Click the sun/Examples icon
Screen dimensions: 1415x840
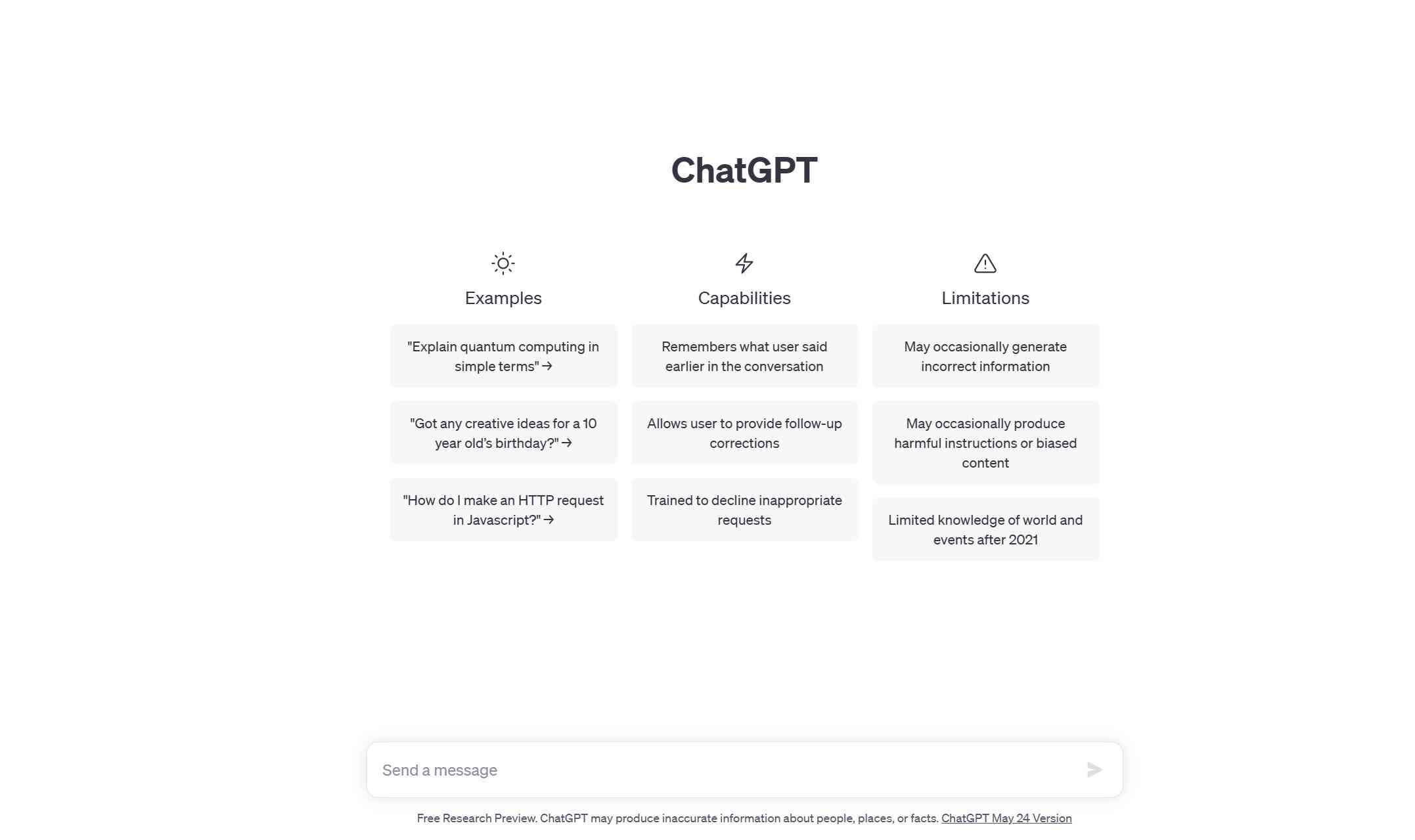pyautogui.click(x=503, y=263)
